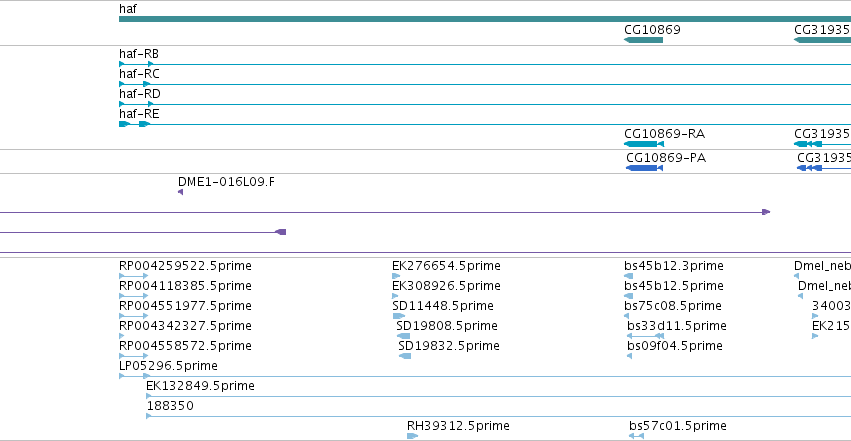Viewport: 851px width, 441px height.
Task: Click the LP05296.5prime feature label
Action: click(x=168, y=366)
